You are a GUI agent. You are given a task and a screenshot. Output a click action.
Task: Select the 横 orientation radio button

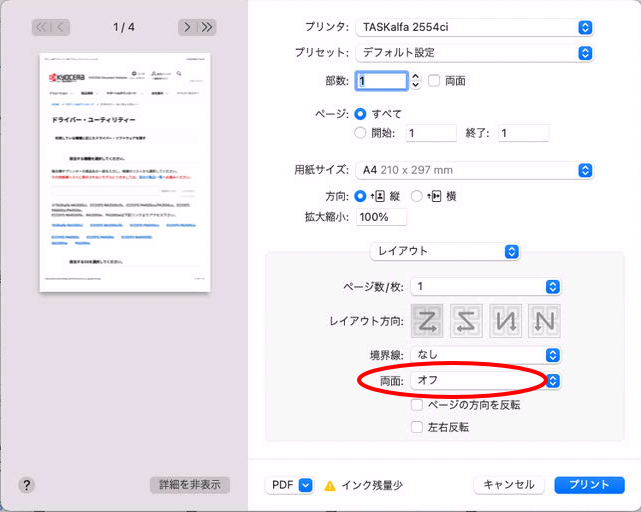pyautogui.click(x=417, y=196)
